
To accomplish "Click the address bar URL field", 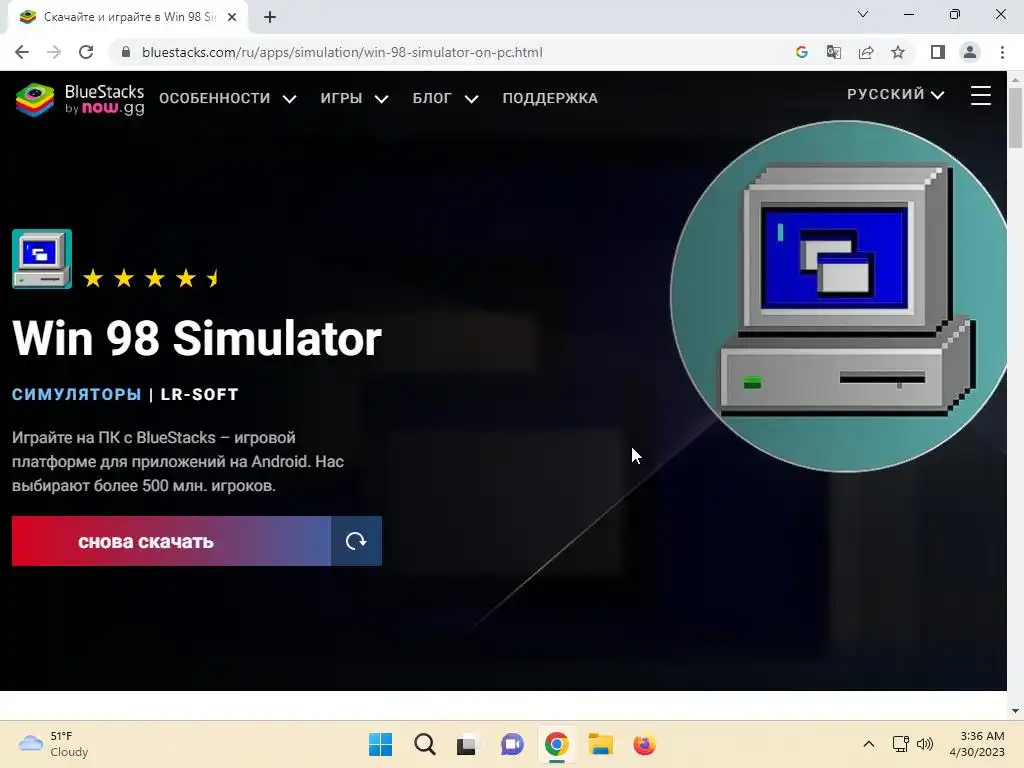I will pos(452,52).
